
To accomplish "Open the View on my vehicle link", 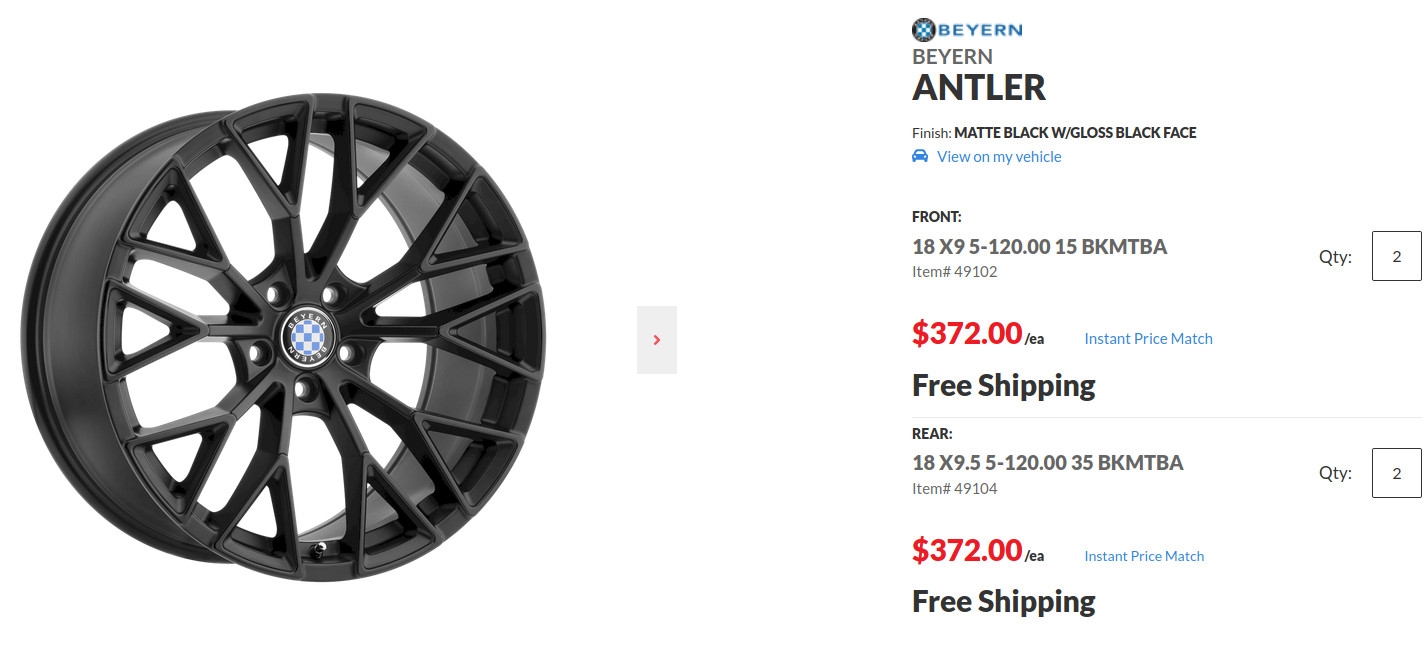I will (998, 156).
